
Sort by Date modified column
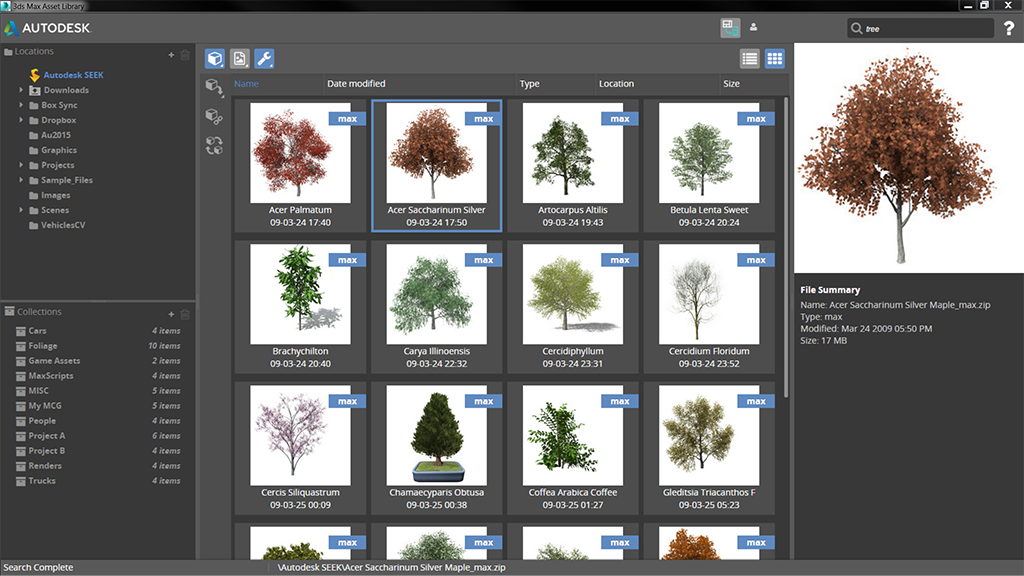coord(356,84)
